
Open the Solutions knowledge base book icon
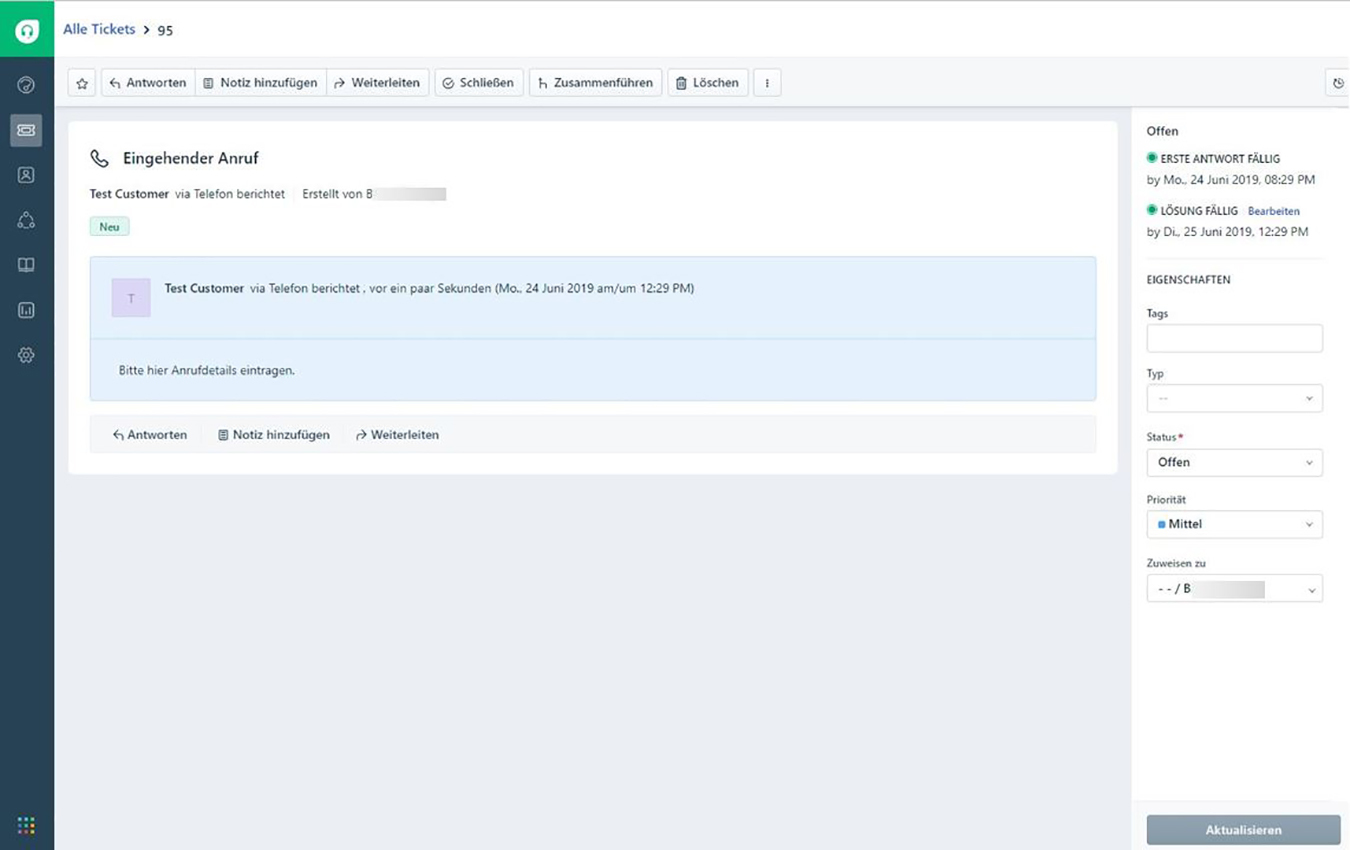click(x=27, y=265)
